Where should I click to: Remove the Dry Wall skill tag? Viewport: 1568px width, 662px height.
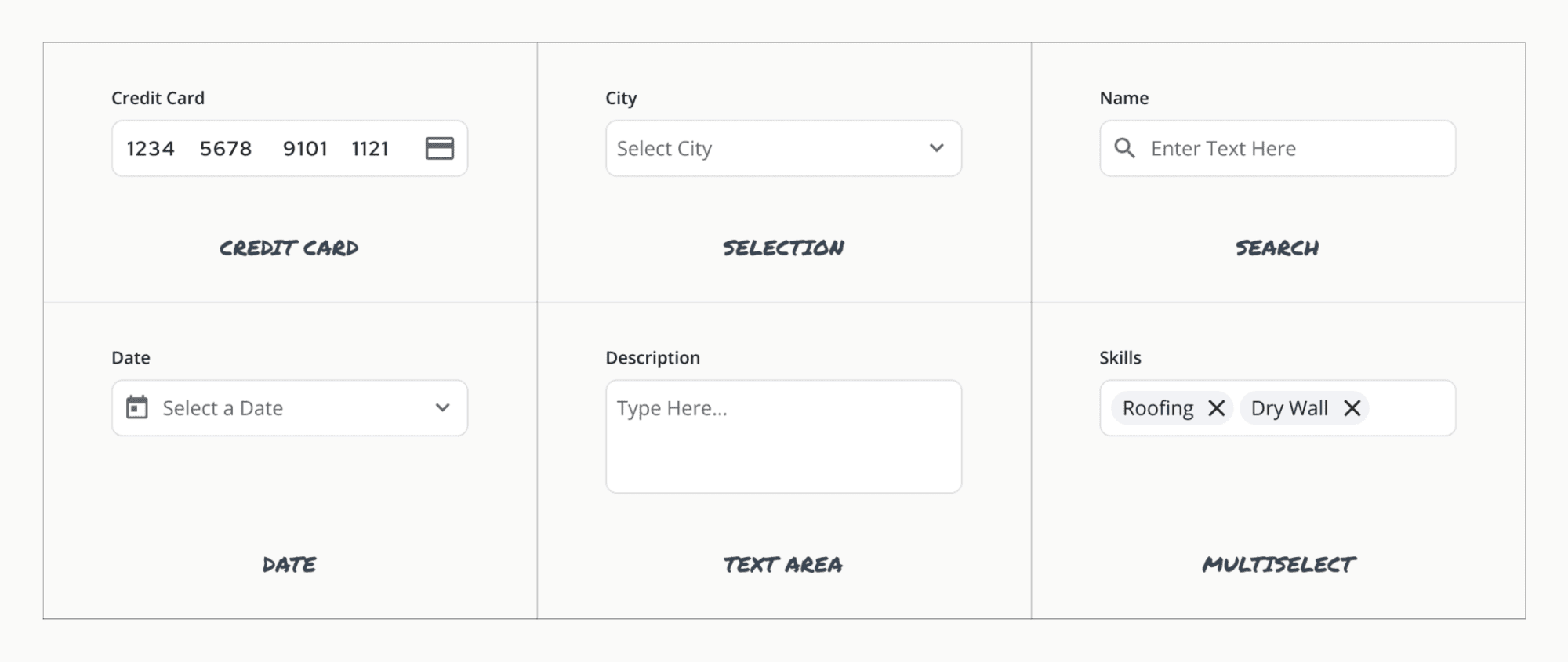click(1352, 408)
